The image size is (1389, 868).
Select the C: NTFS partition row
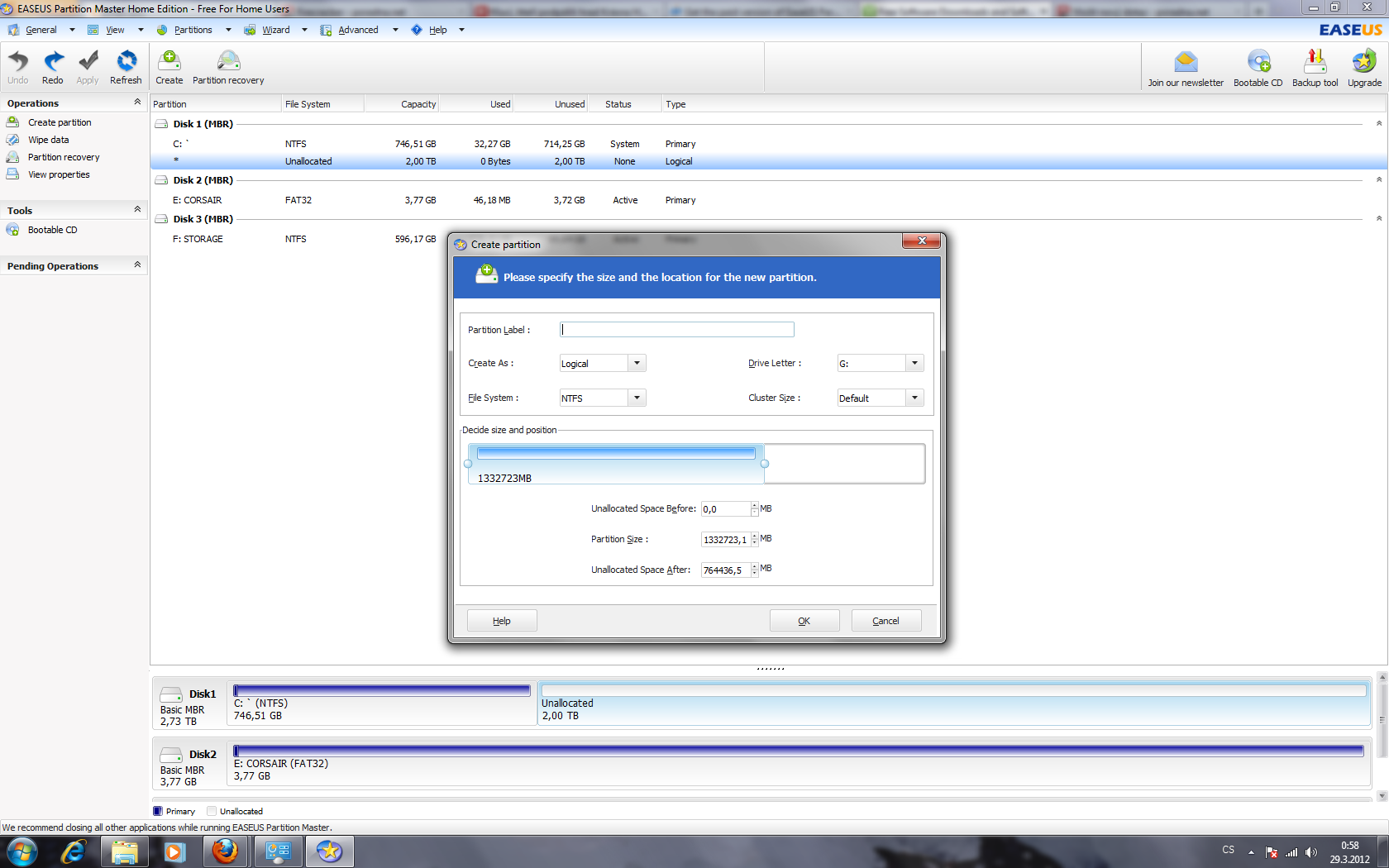[769, 144]
